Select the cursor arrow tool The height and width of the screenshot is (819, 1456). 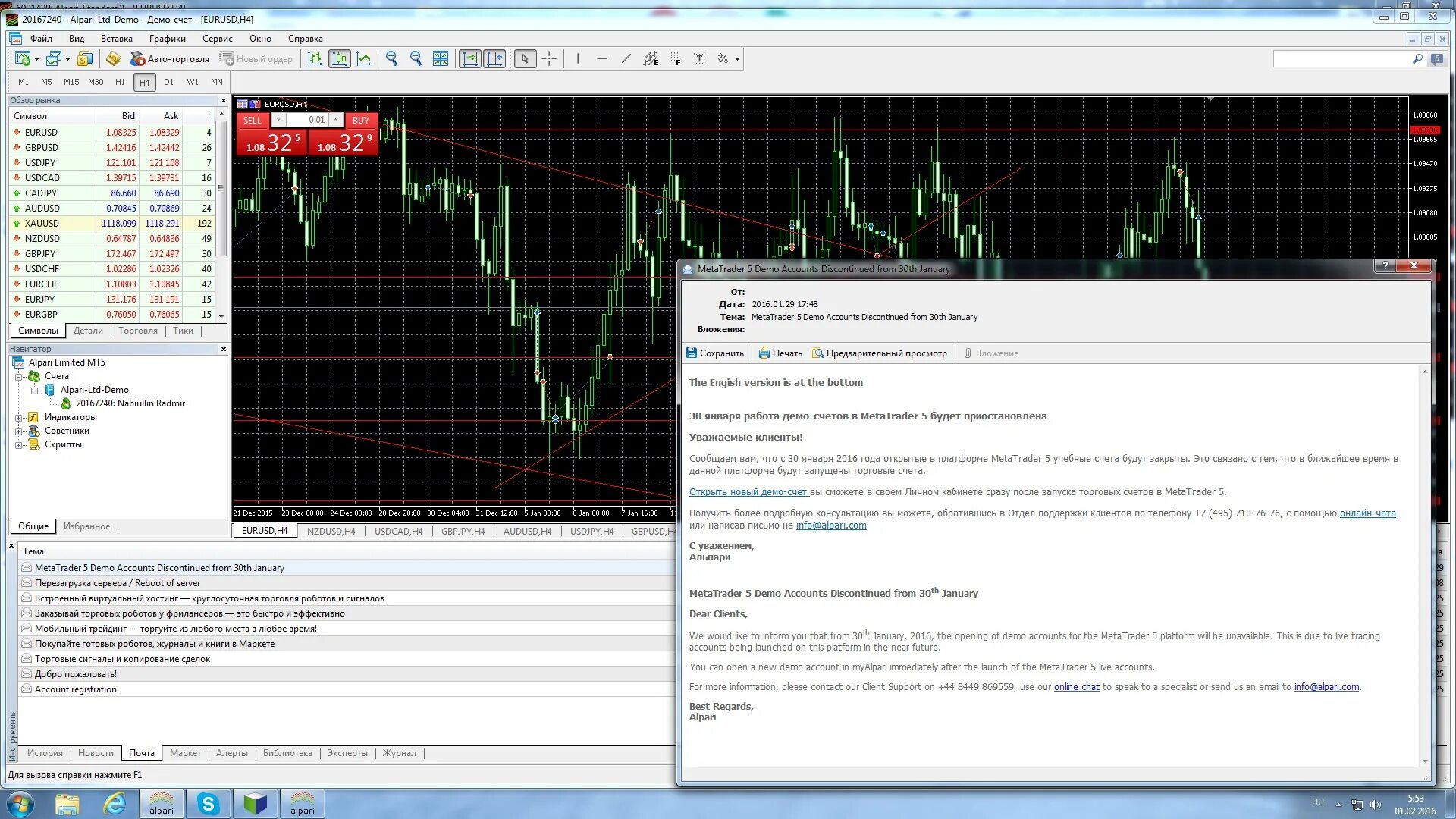(525, 58)
